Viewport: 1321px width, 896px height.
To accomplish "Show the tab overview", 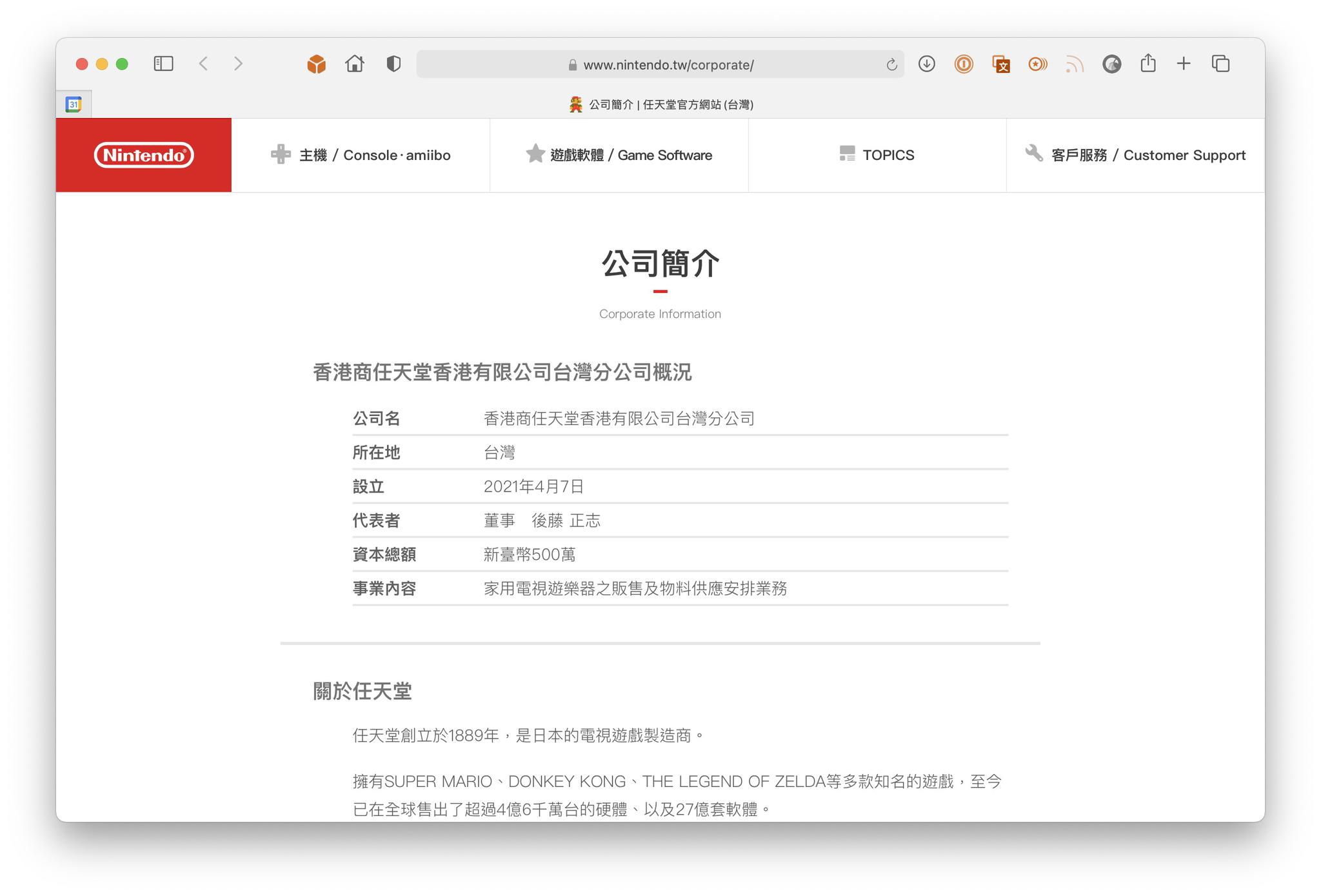I will pos(1221,64).
